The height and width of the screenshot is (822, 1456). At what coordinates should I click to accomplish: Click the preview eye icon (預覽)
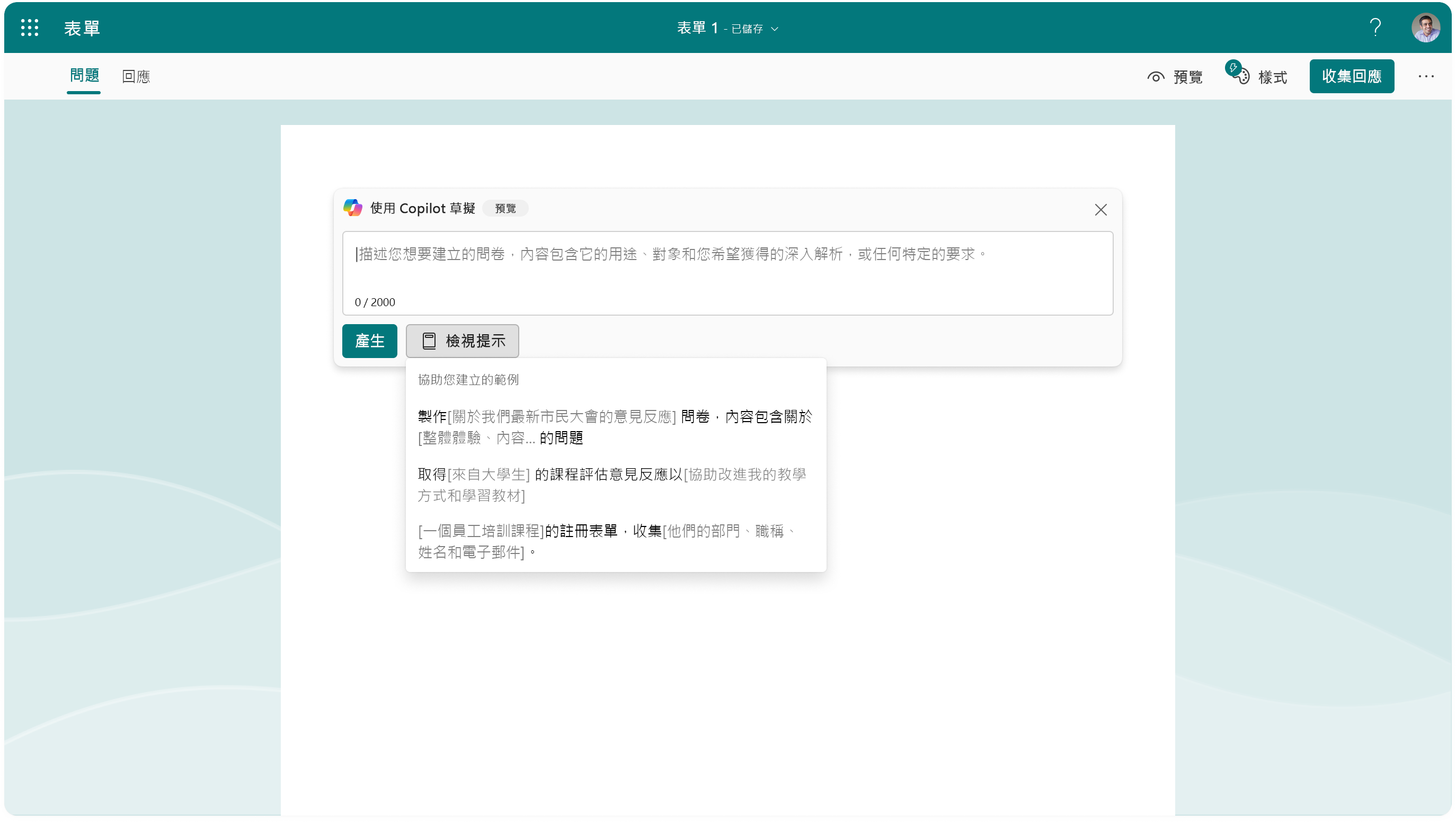(1155, 77)
